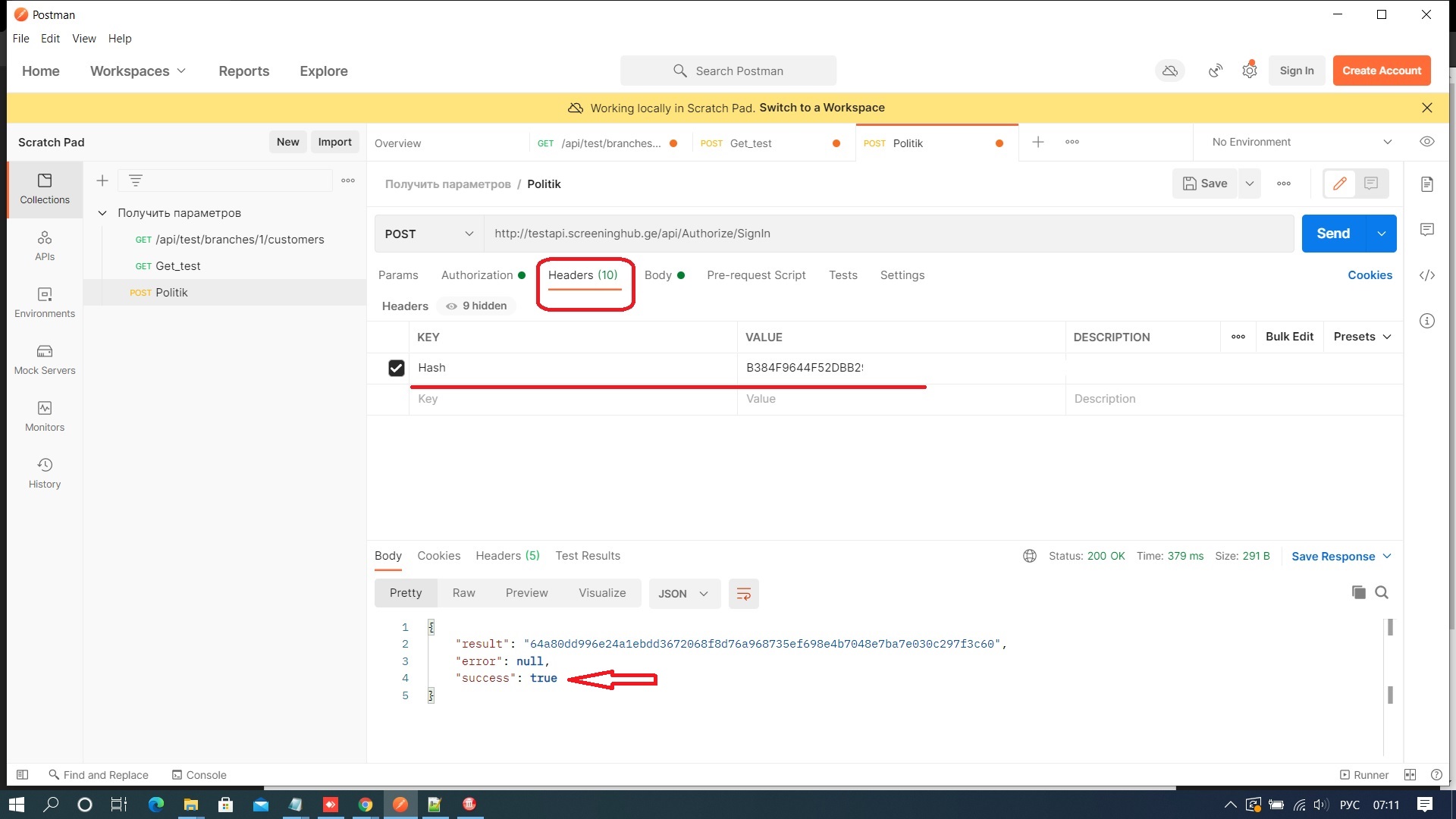Open the Send button dropdown arrow
1456x819 pixels.
pyautogui.click(x=1382, y=234)
